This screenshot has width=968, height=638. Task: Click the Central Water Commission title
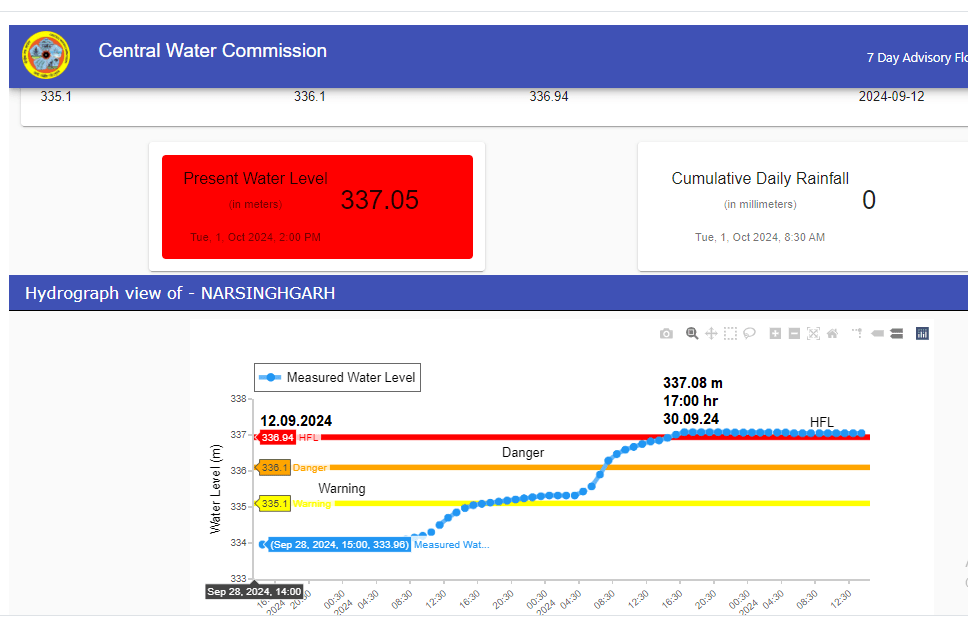tap(212, 51)
